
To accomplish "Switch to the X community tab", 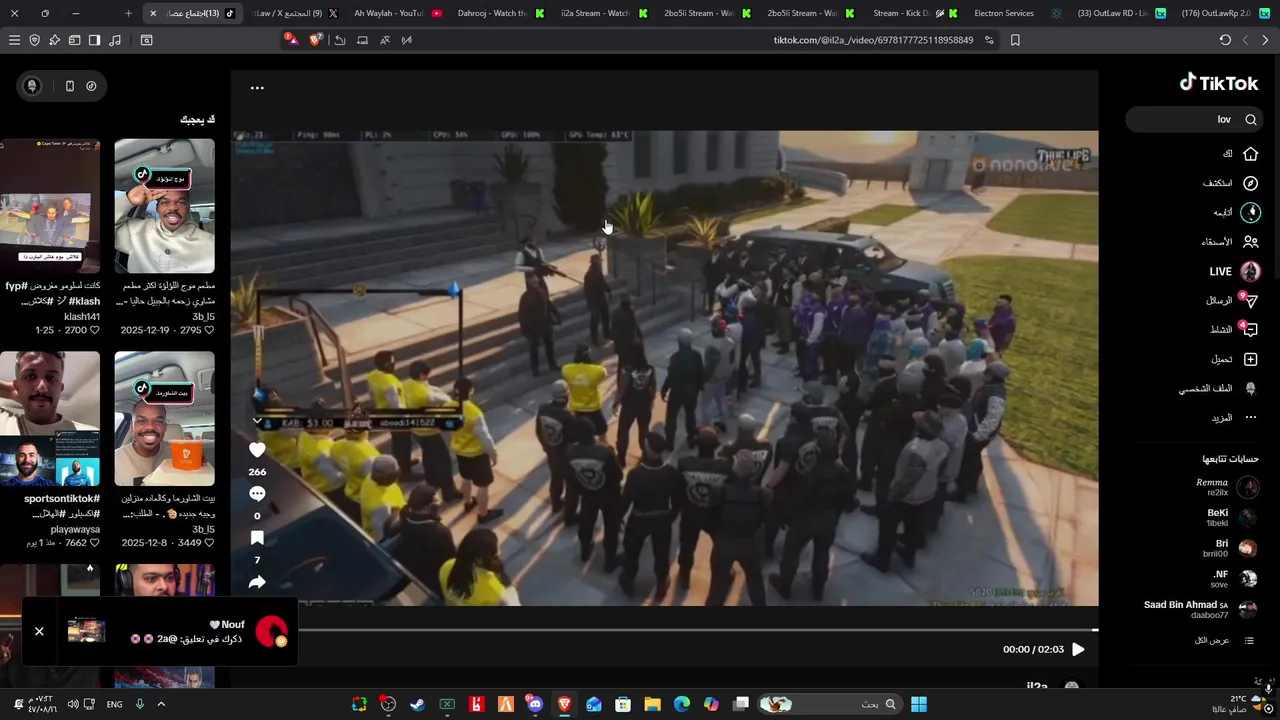I will 293,13.
